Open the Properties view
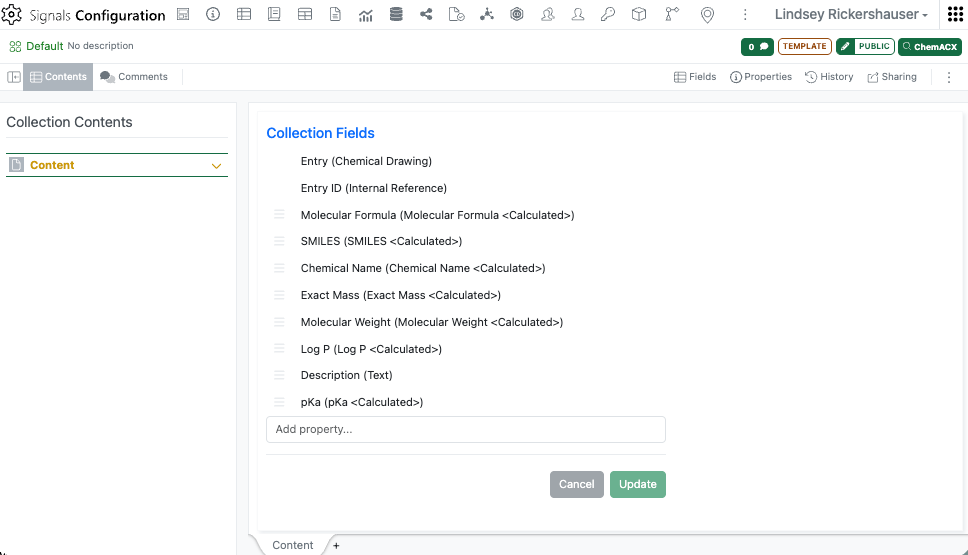 pyautogui.click(x=761, y=77)
